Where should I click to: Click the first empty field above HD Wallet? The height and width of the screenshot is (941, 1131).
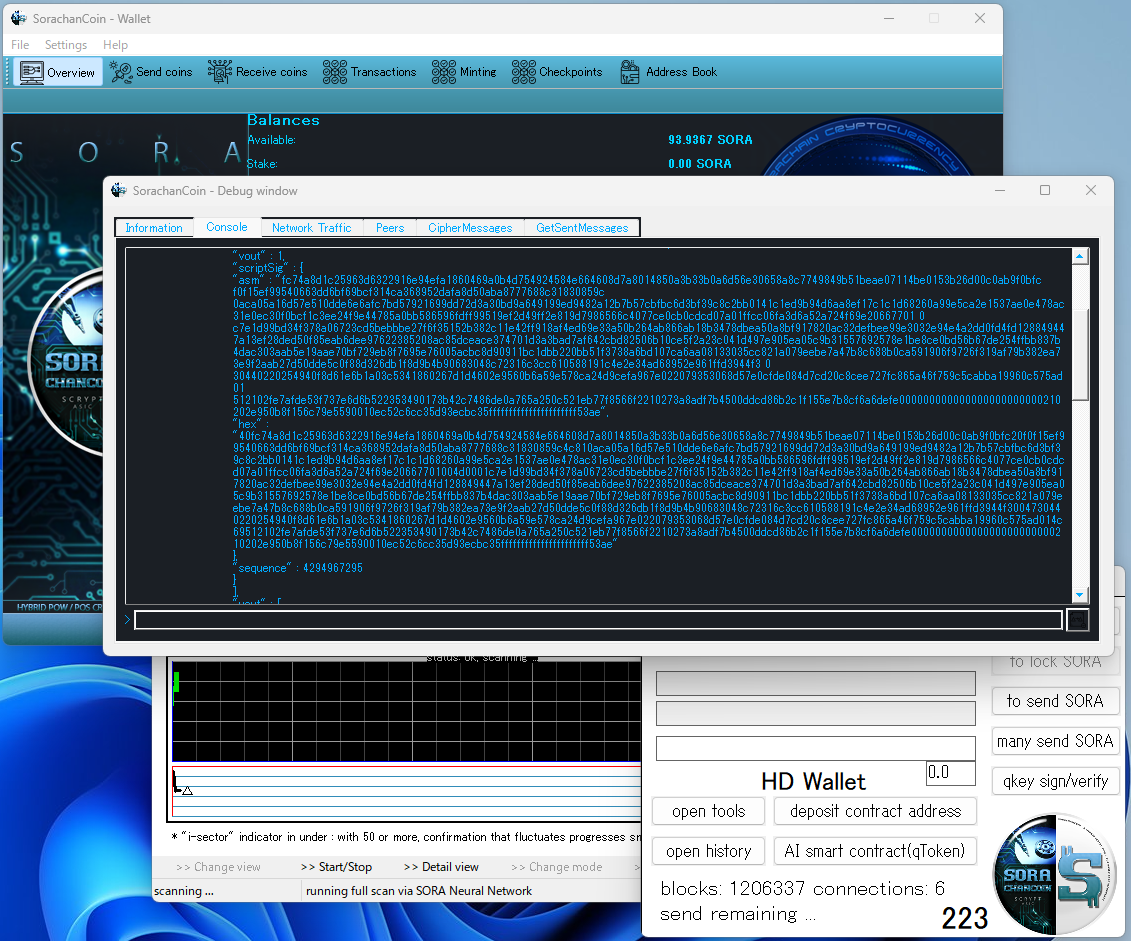(816, 684)
